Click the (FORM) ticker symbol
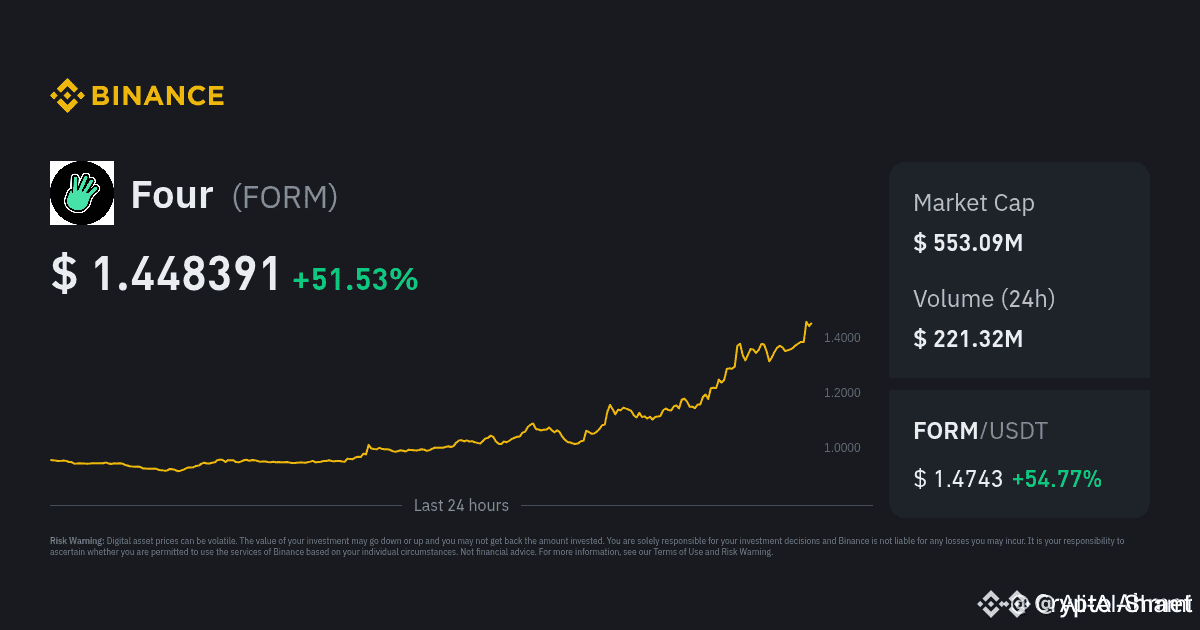This screenshot has height=630, width=1200. [285, 197]
